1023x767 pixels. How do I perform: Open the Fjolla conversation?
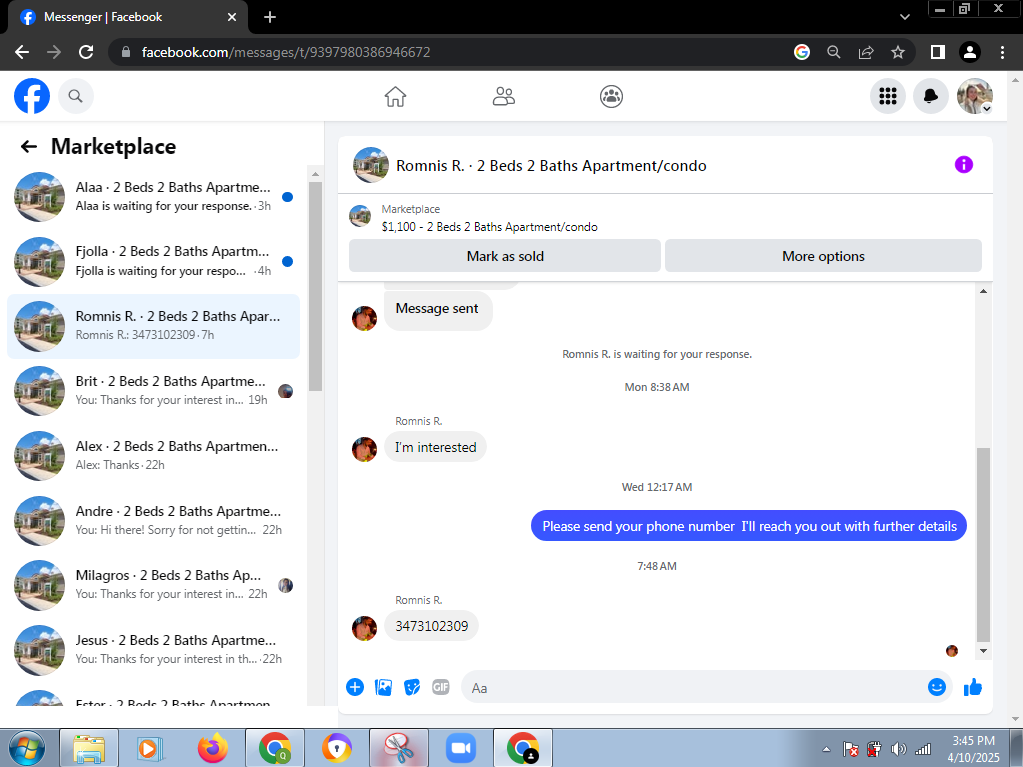(153, 261)
